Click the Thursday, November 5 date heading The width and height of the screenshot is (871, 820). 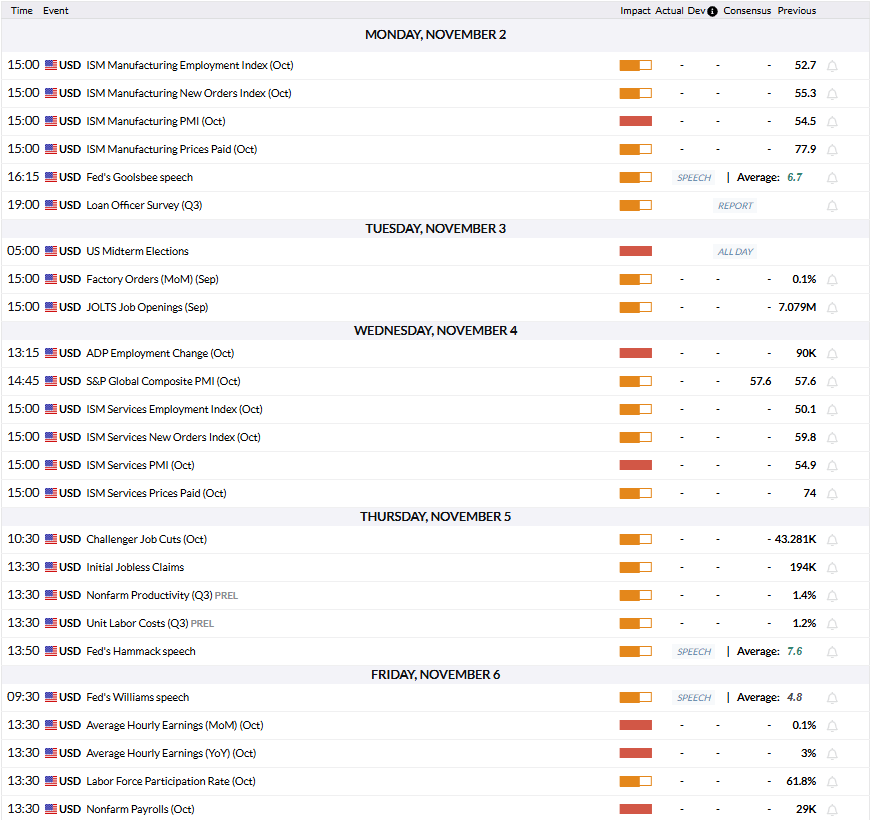pos(436,517)
